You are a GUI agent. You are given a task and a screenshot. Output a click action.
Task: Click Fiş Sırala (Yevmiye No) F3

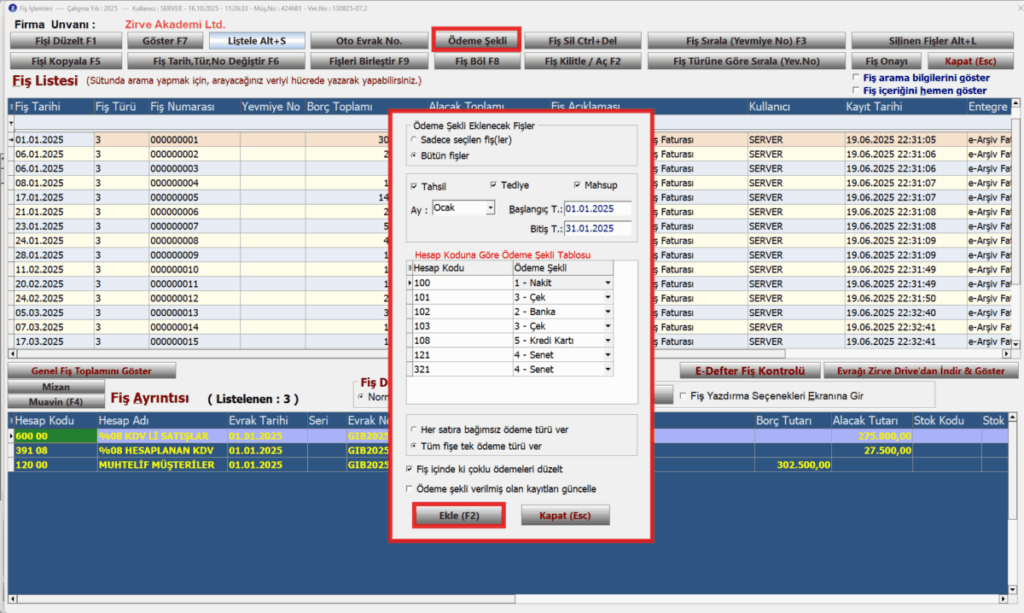pos(746,40)
